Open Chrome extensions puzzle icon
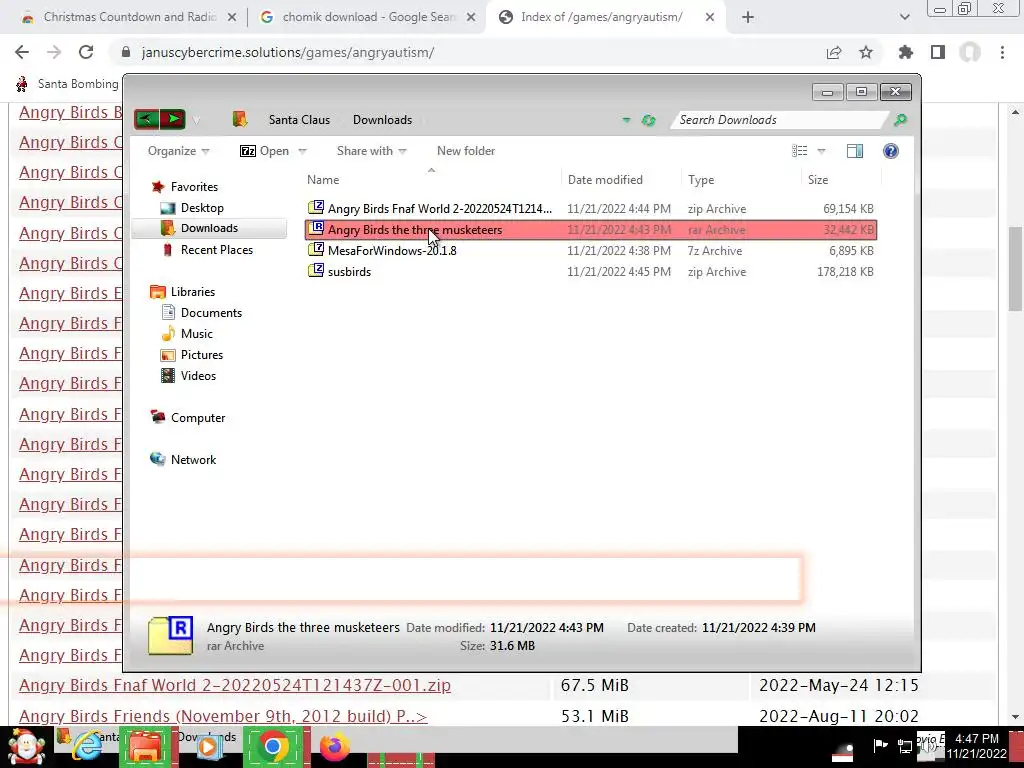The height and width of the screenshot is (768, 1024). click(x=906, y=52)
